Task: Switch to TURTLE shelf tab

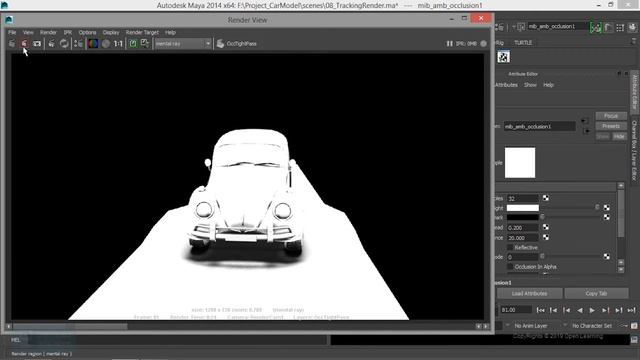Action: (523, 42)
